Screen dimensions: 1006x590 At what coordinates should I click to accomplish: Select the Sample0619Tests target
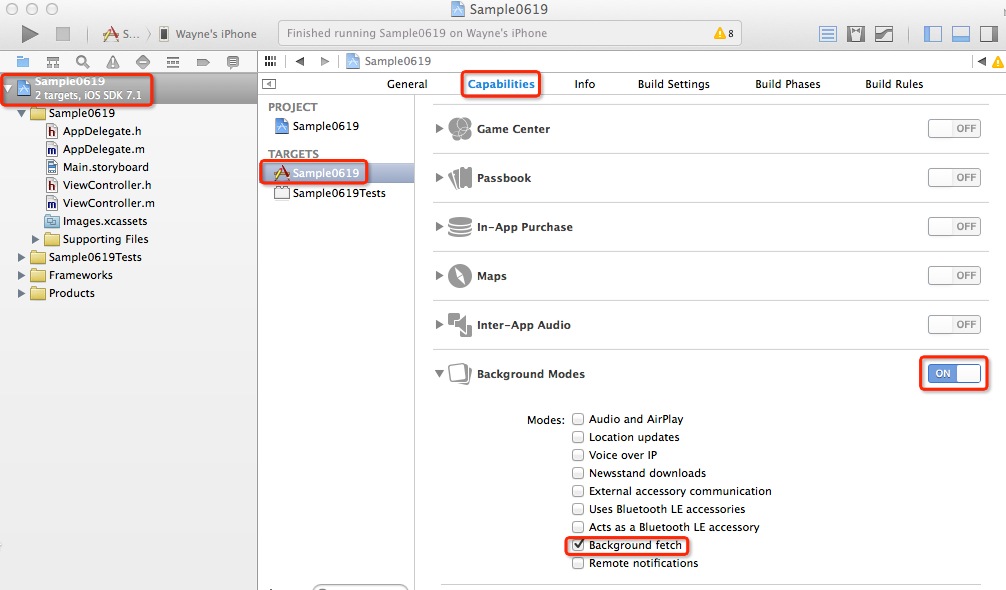tap(338, 193)
